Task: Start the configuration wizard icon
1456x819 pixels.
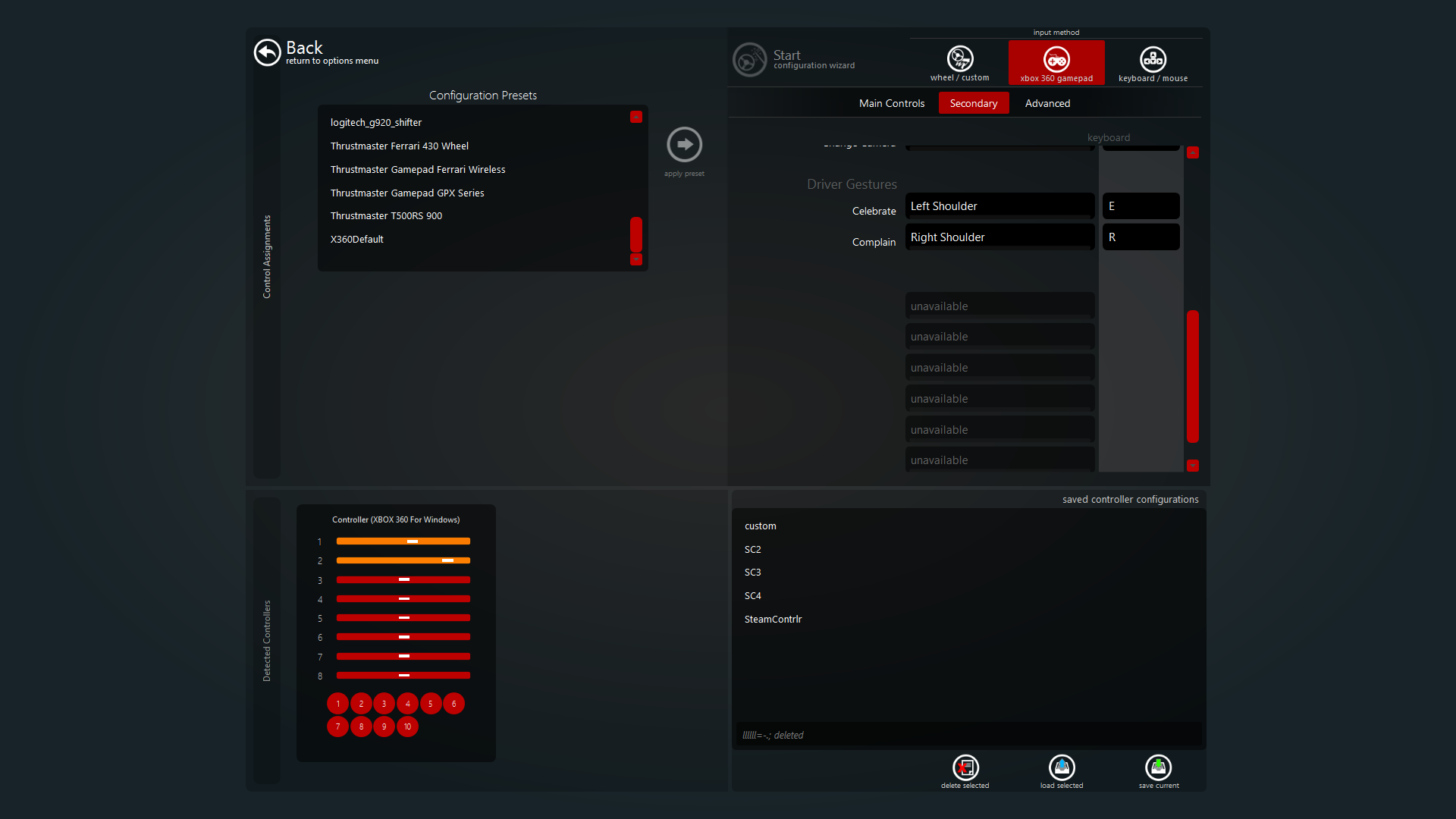Action: tap(749, 59)
